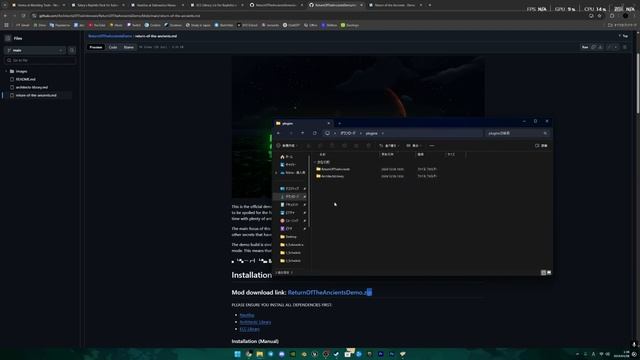Viewport: 640px width, 360px height.
Task: Open return-of-the-ancients.md in file tree
Action: pos(36,95)
